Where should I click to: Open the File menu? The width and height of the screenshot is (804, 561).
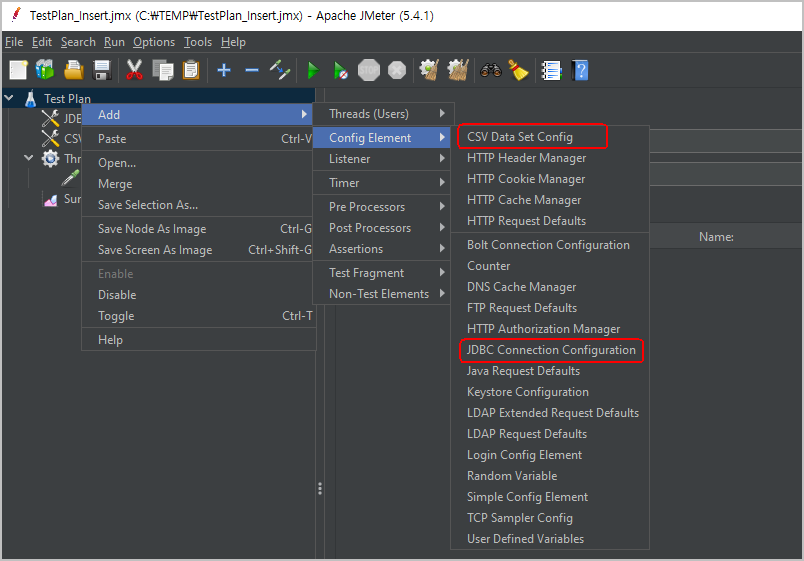(14, 42)
